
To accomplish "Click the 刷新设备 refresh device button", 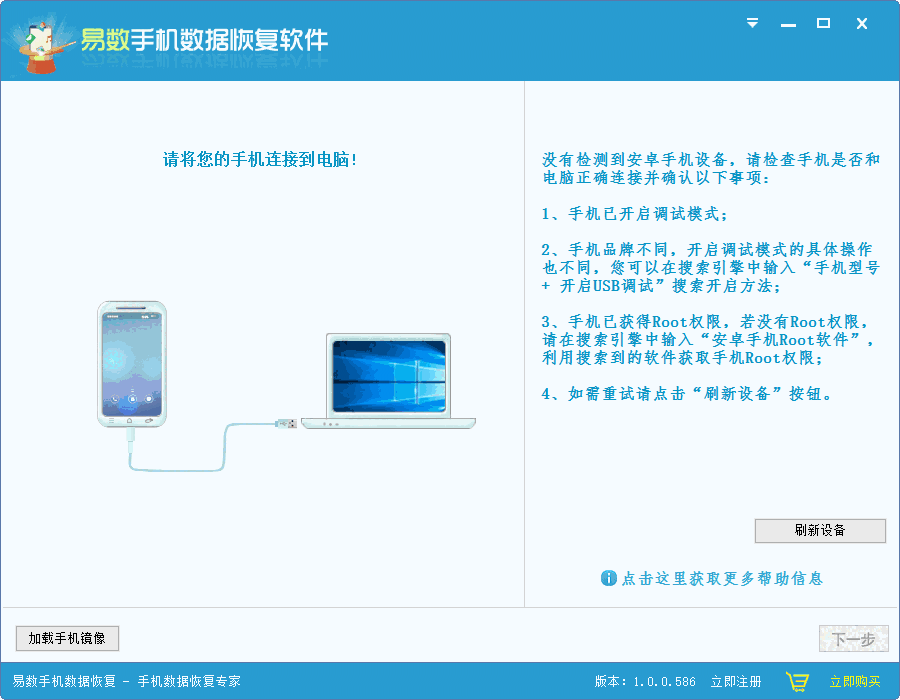I will pos(820,531).
